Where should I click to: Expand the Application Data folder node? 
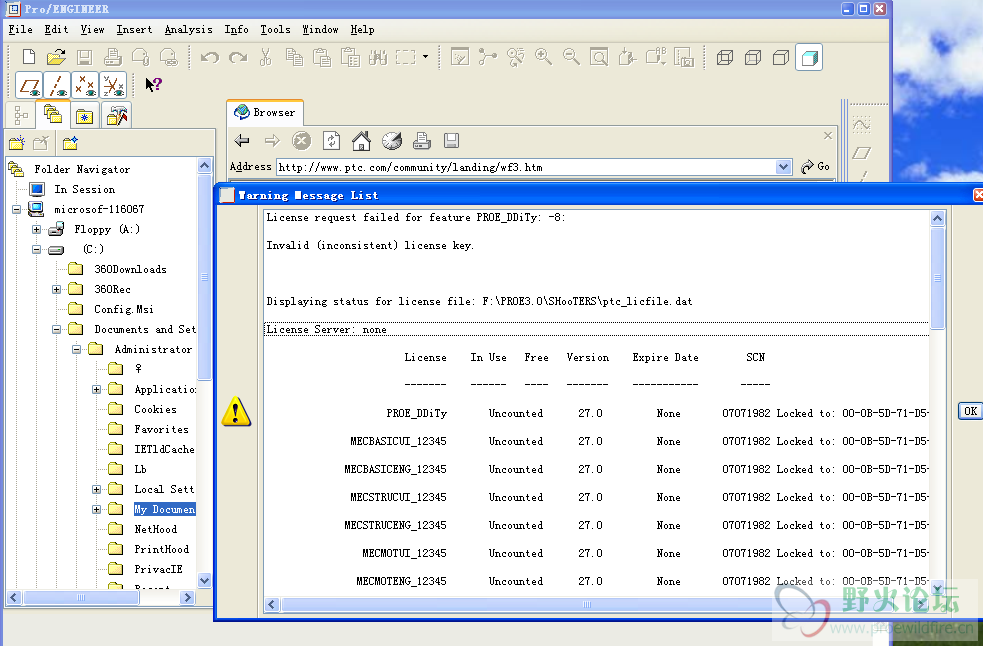(97, 389)
